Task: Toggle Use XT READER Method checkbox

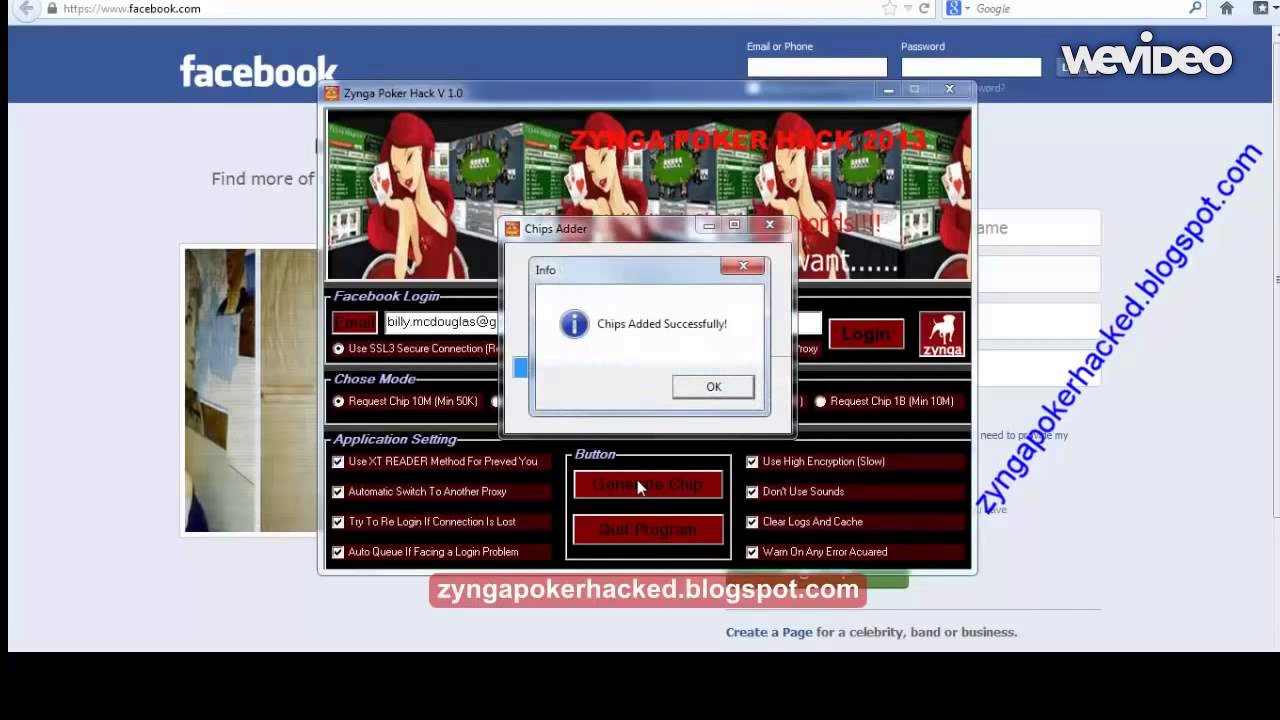Action: [x=338, y=462]
